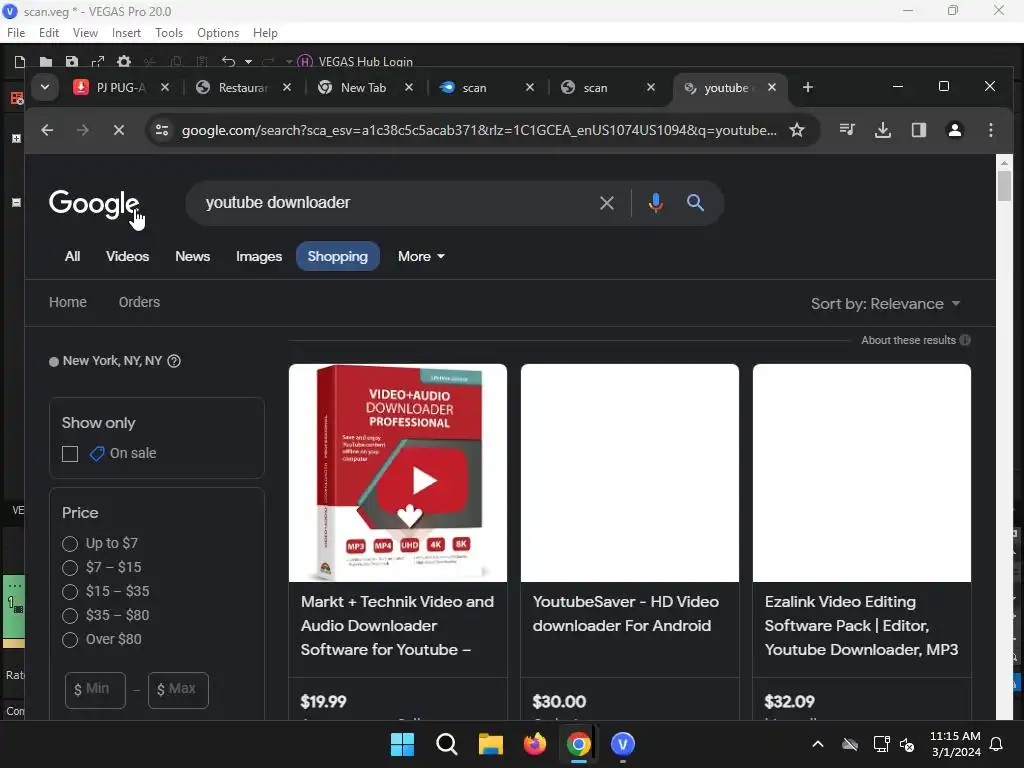
Task: Switch to News results
Action: pyautogui.click(x=192, y=256)
